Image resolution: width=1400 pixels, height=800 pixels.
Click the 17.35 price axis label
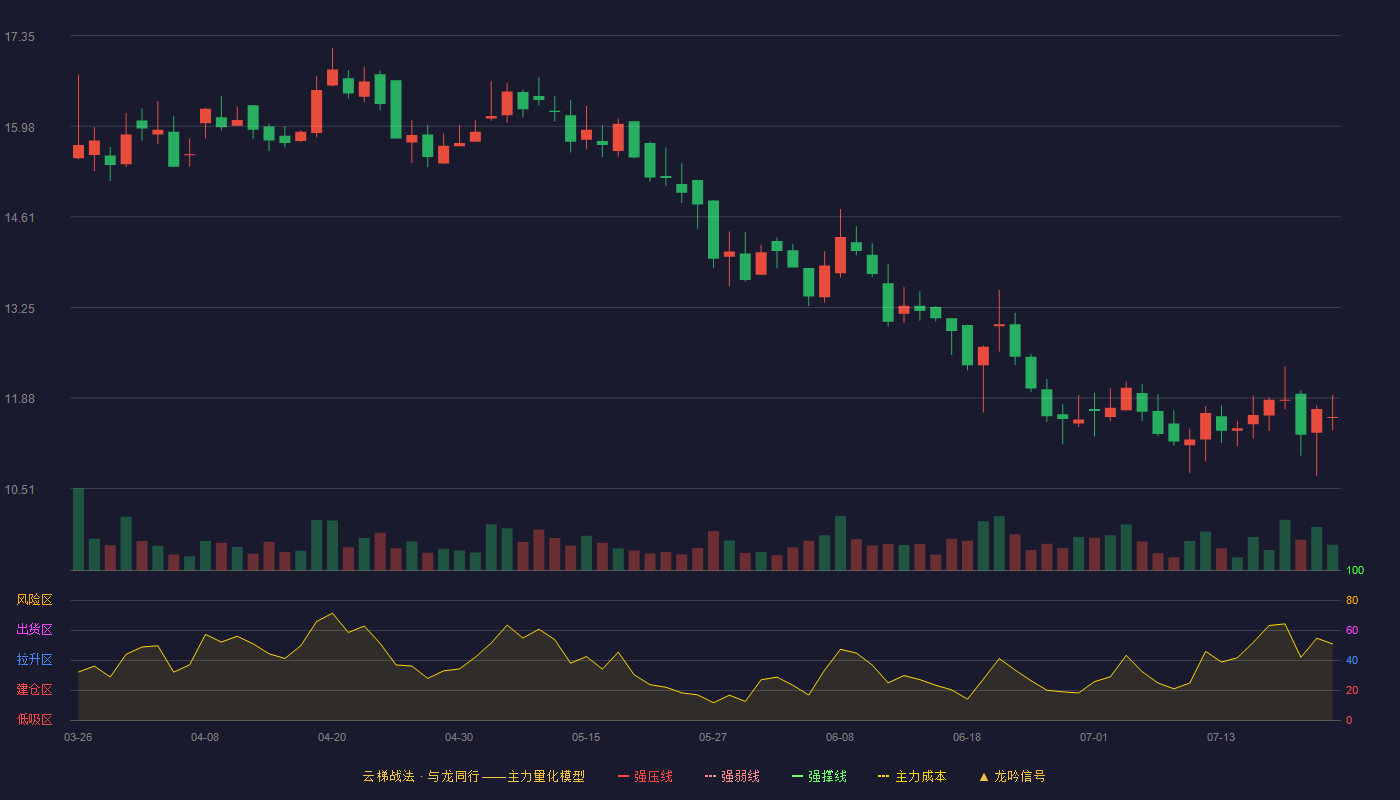click(x=20, y=37)
